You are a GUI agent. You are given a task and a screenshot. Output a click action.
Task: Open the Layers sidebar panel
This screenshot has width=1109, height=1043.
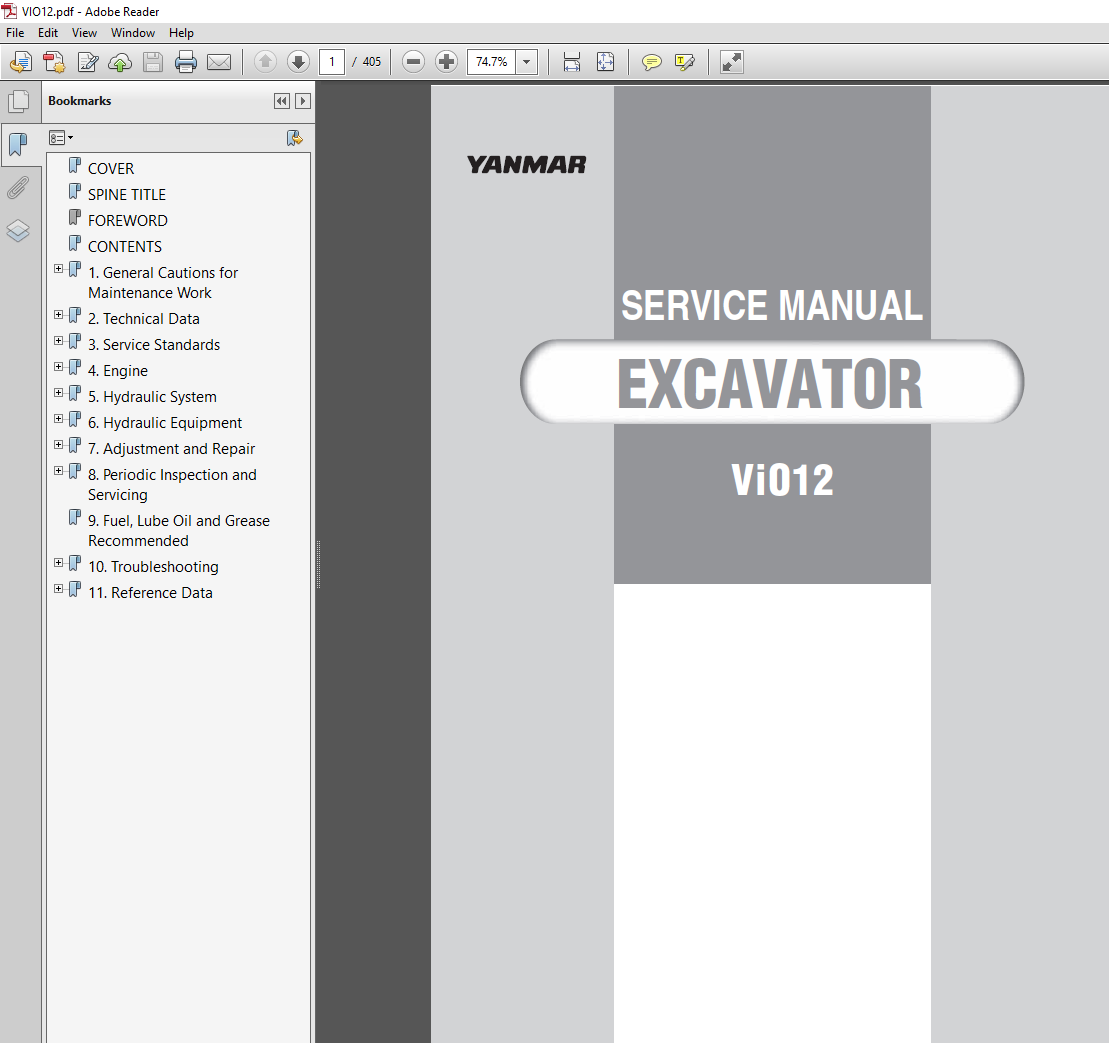point(18,231)
